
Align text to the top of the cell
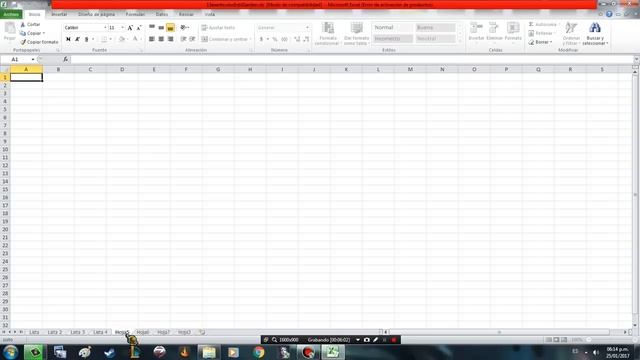(x=152, y=27)
